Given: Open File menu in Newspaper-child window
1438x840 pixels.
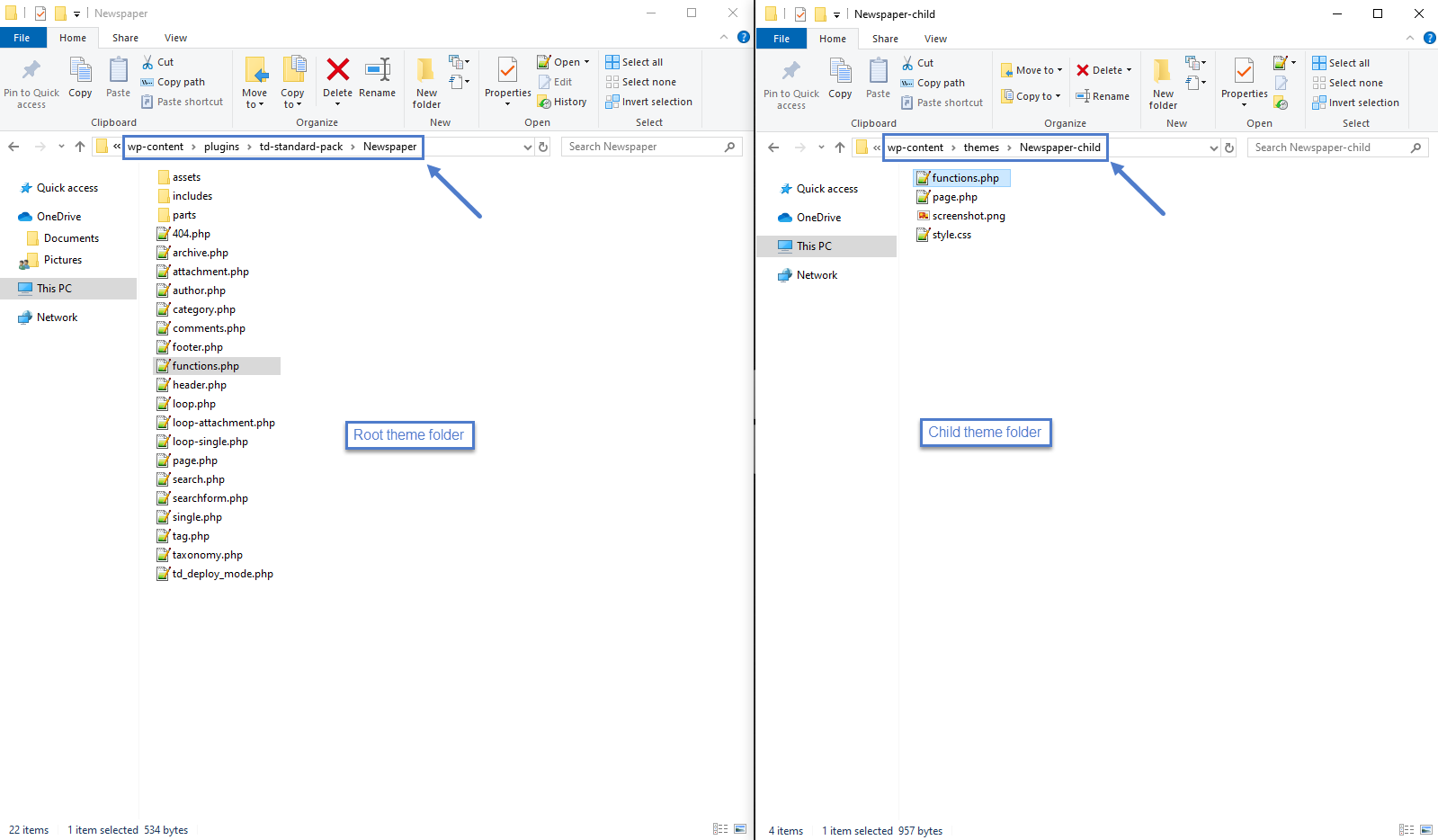Looking at the screenshot, I should point(782,39).
